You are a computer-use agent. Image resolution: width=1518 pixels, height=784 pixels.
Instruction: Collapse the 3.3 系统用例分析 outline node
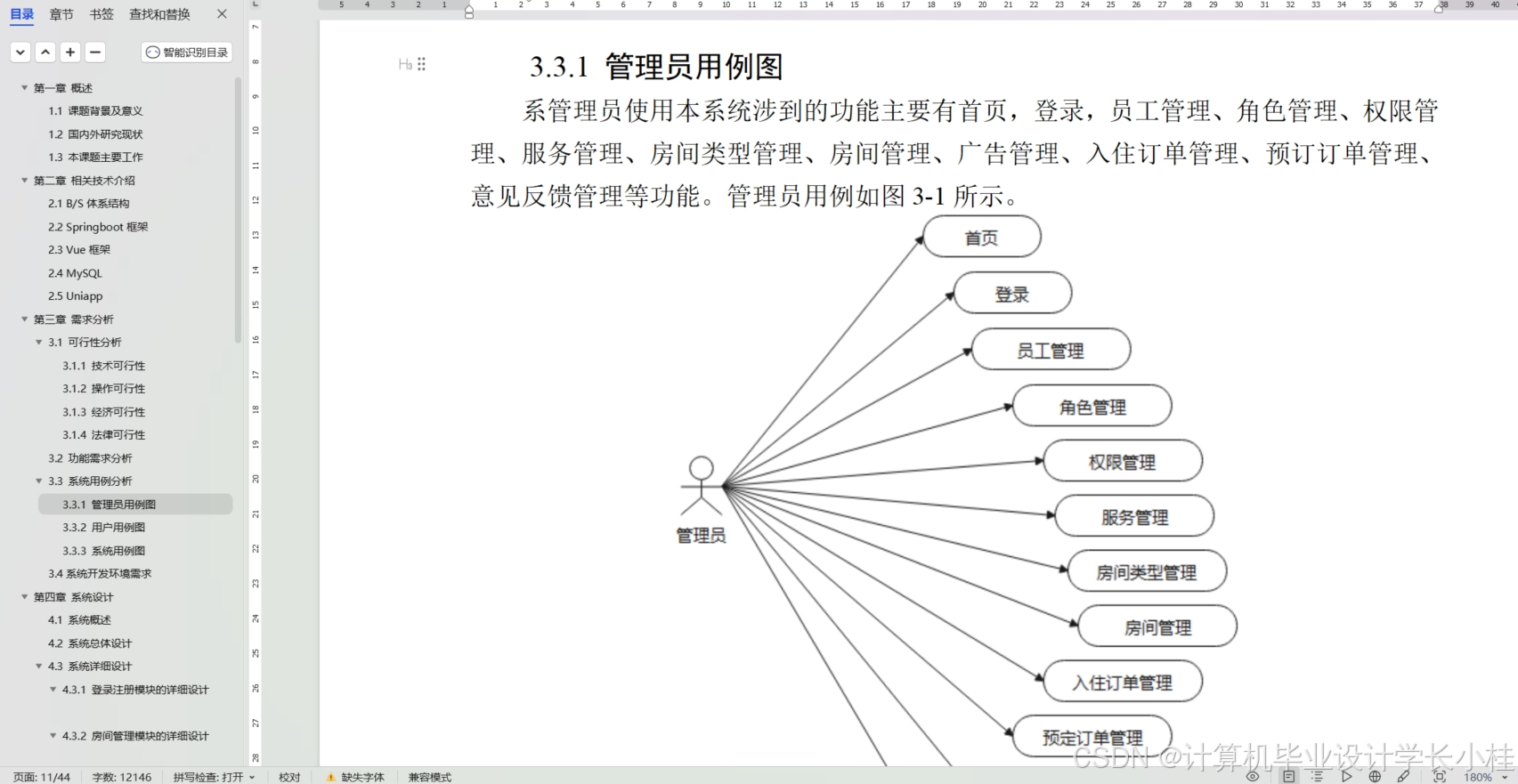coord(39,481)
